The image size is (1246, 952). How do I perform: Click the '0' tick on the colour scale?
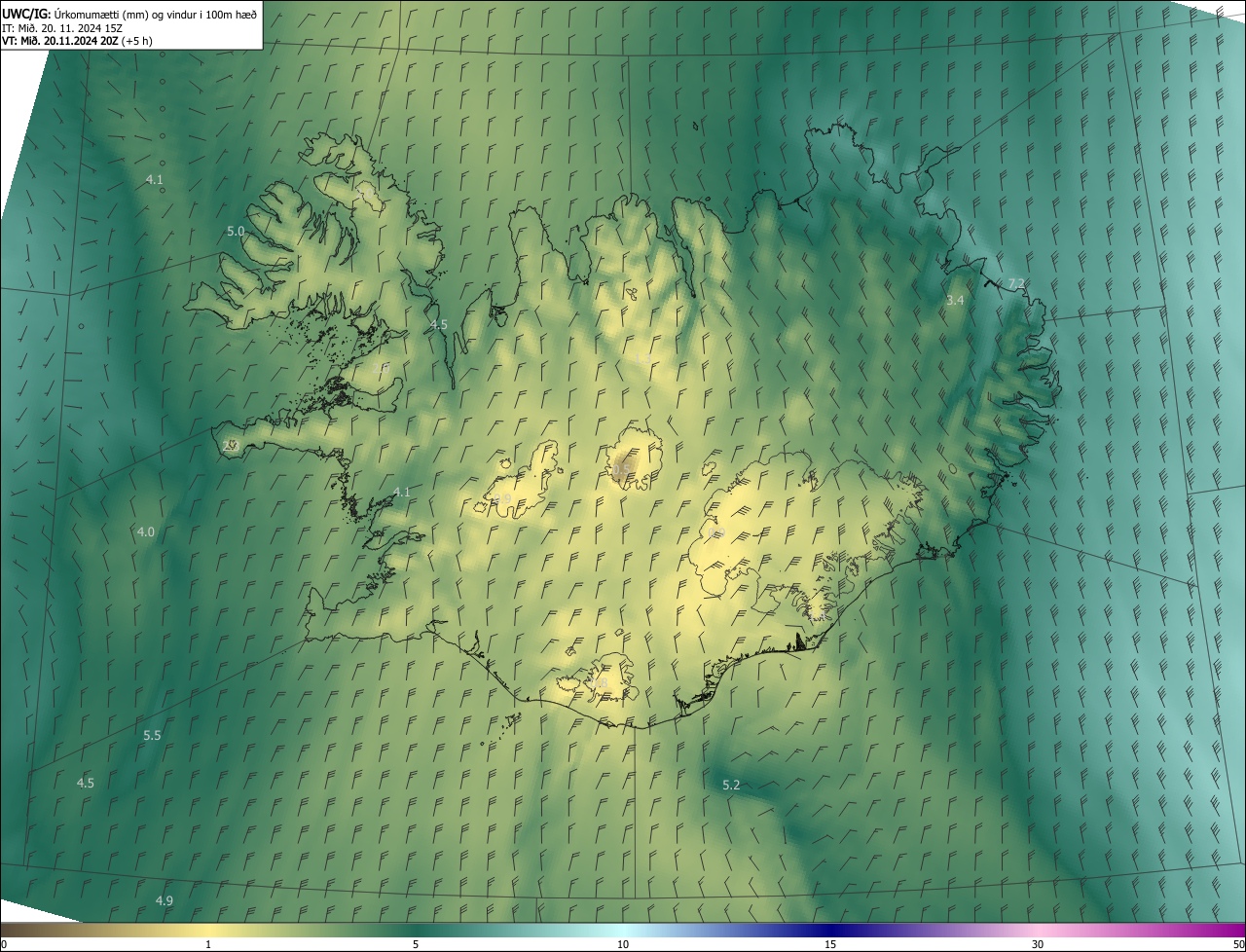(x=3, y=944)
